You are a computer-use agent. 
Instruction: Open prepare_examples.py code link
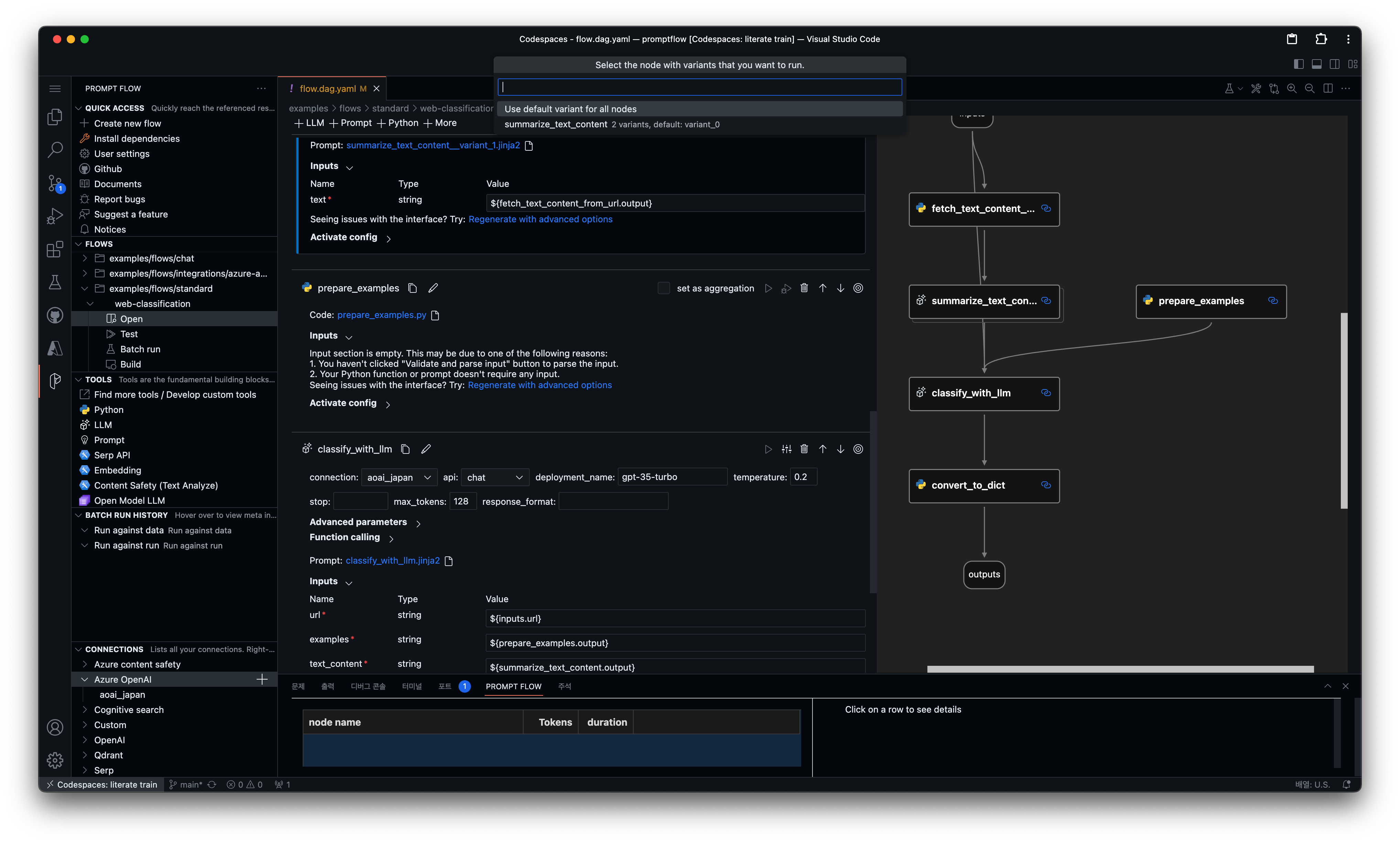[x=381, y=315]
